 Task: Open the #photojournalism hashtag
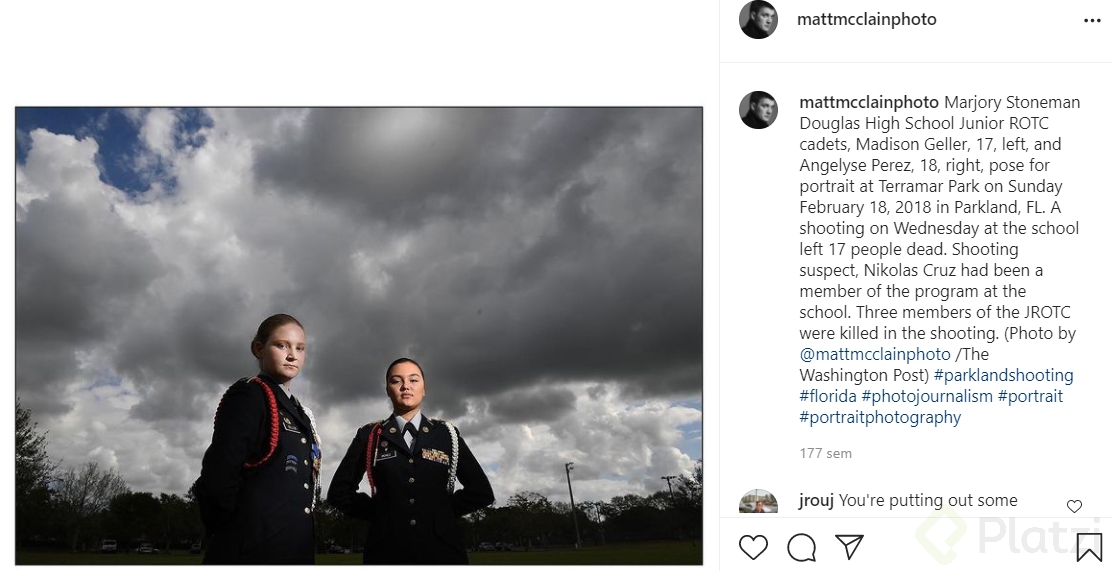coord(927,397)
